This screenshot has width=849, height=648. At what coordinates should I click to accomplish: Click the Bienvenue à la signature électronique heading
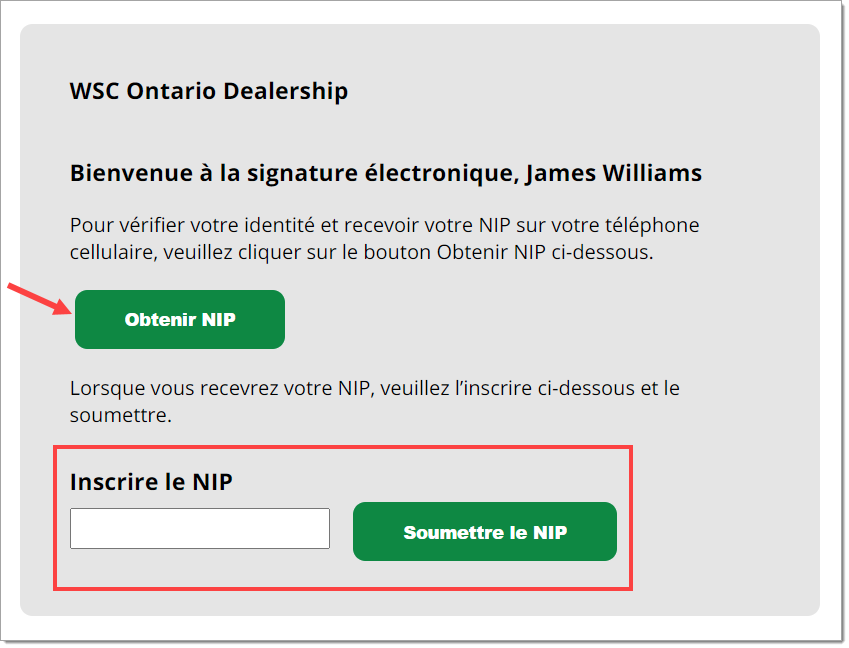point(386,173)
